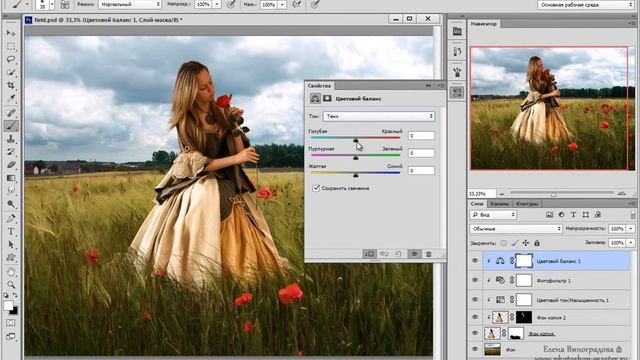This screenshot has width=640, height=360.
Task: Toggle adjustment visibility eye in Properties panel
Action: (x=414, y=254)
